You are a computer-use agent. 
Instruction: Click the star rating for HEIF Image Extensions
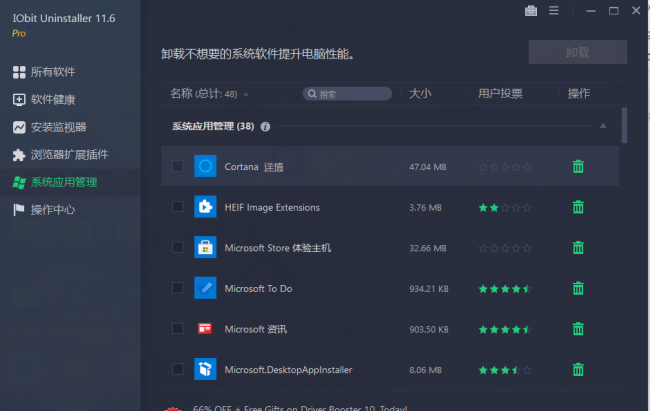(x=505, y=207)
